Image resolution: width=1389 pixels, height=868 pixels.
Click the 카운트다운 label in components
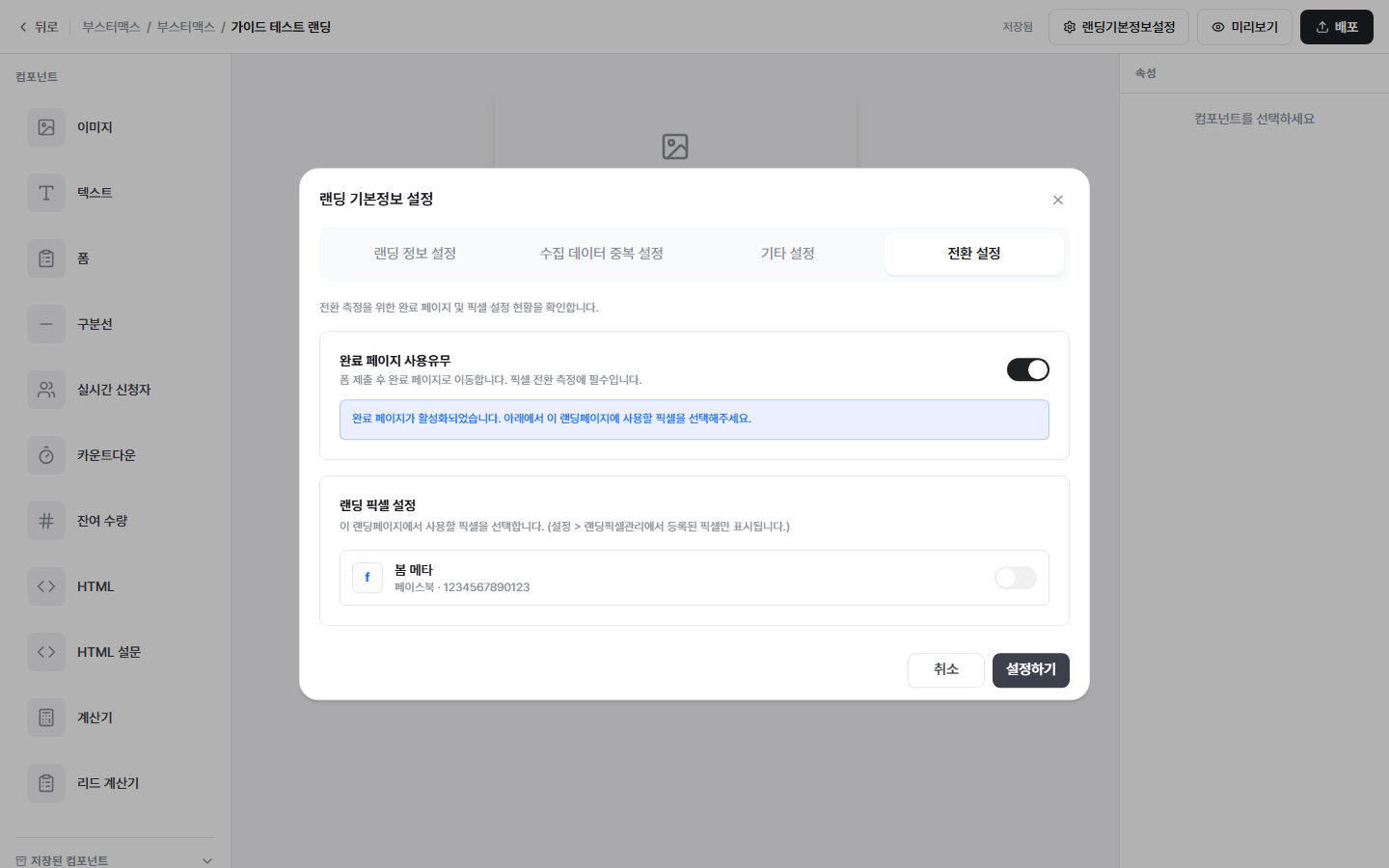click(x=106, y=455)
